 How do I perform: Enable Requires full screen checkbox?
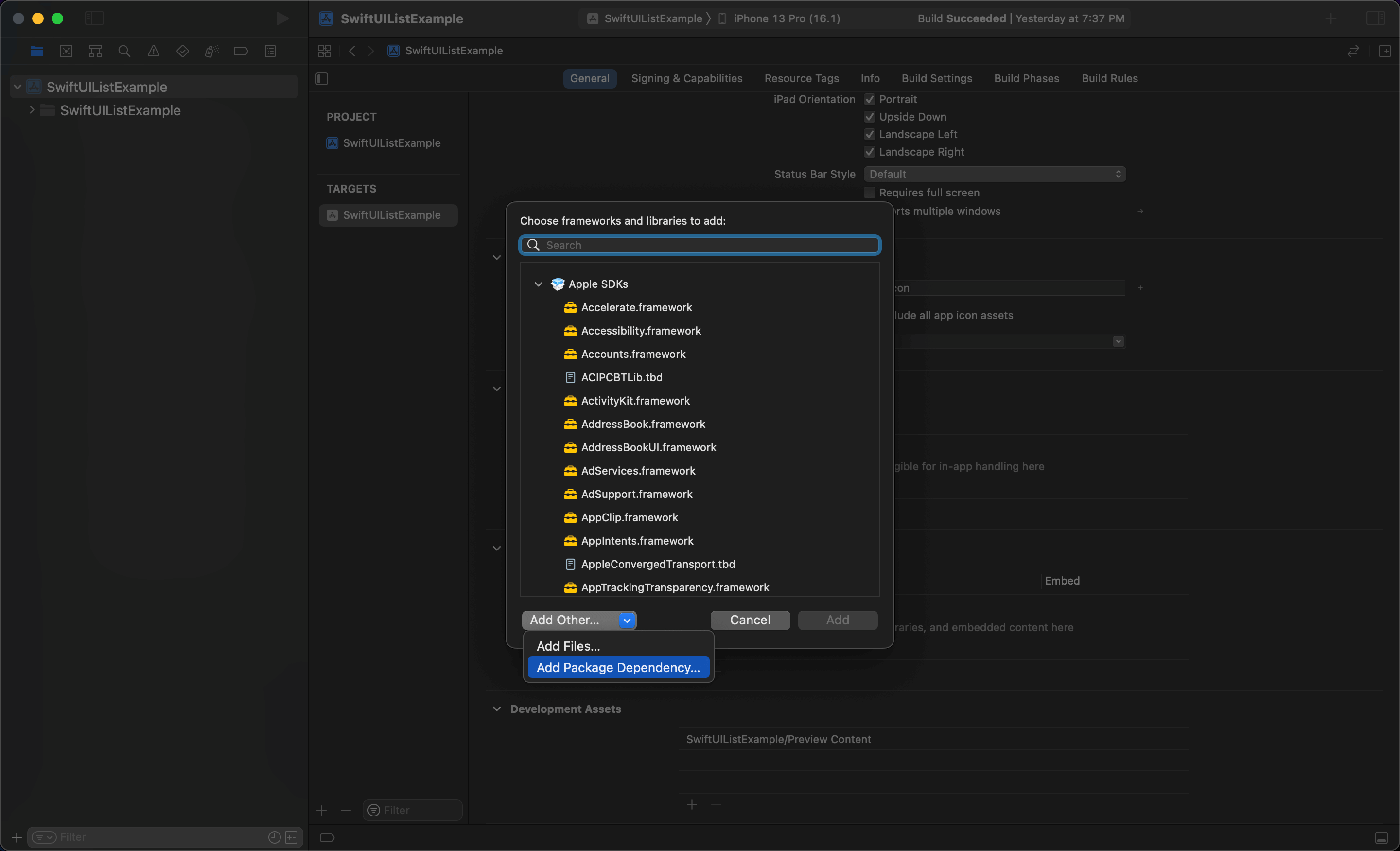[869, 193]
